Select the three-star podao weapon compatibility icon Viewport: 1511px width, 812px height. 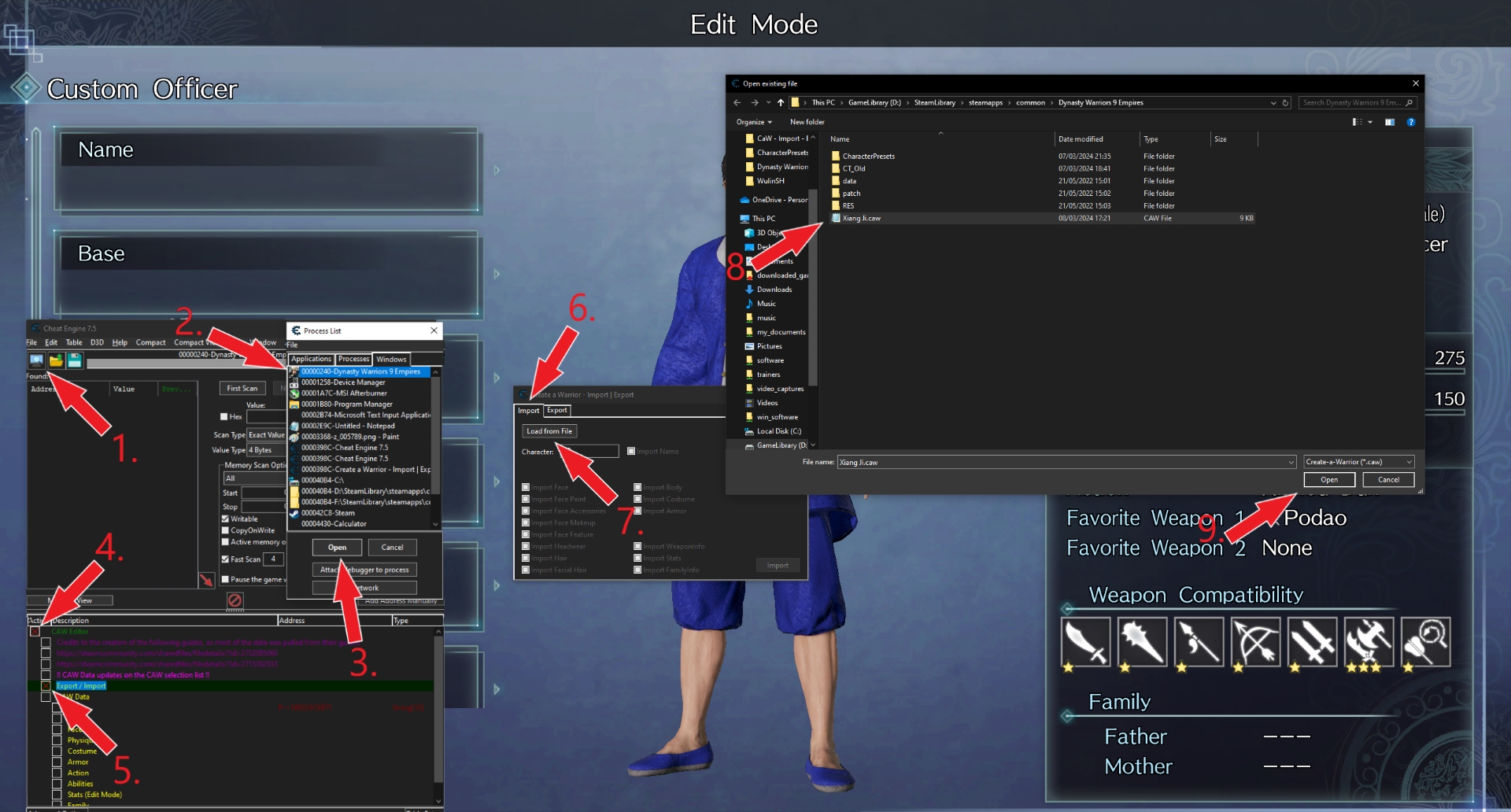click(x=1369, y=642)
